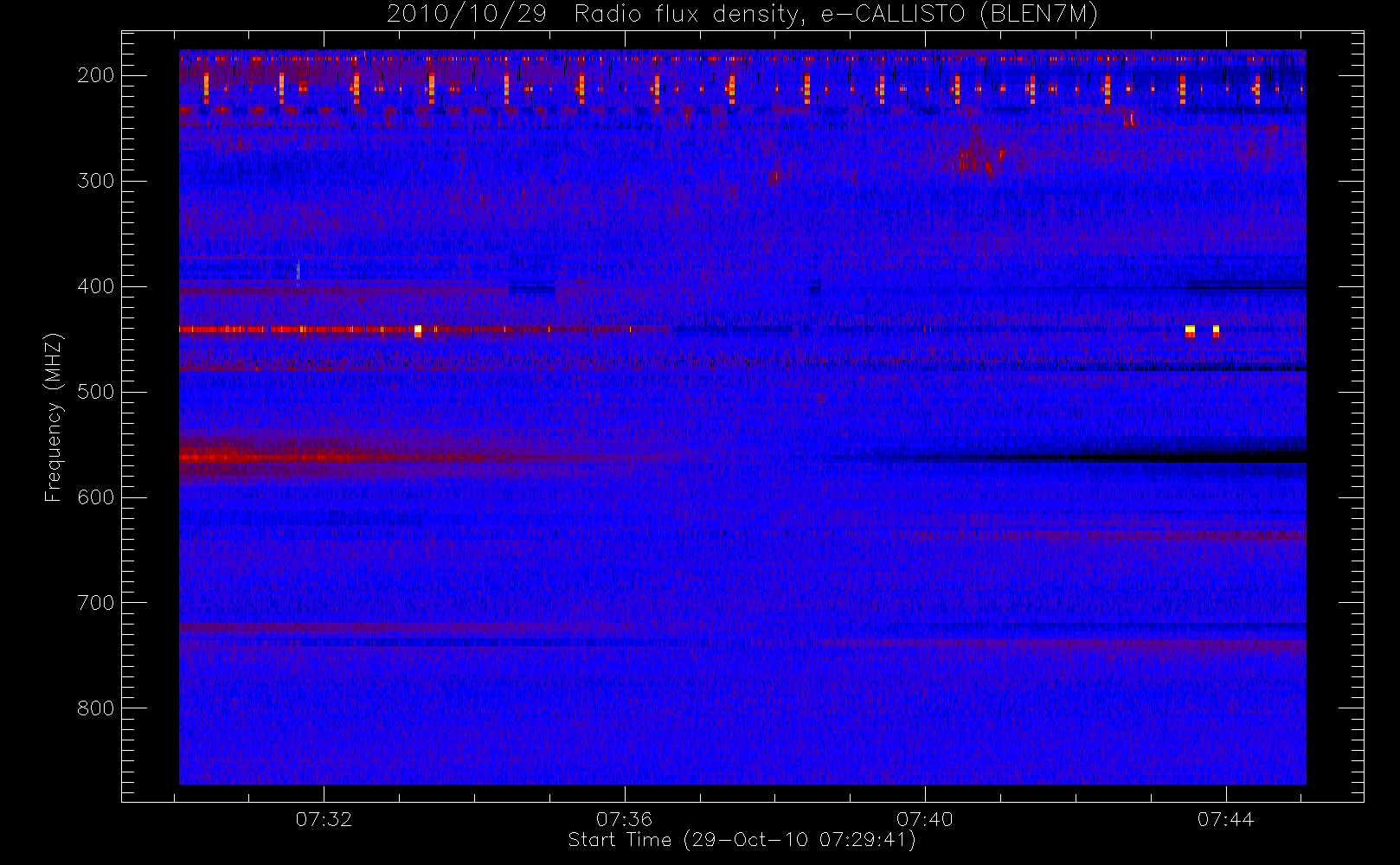The height and width of the screenshot is (865, 1400).
Task: Click the 07:44 time tick label
Action: (x=1225, y=819)
